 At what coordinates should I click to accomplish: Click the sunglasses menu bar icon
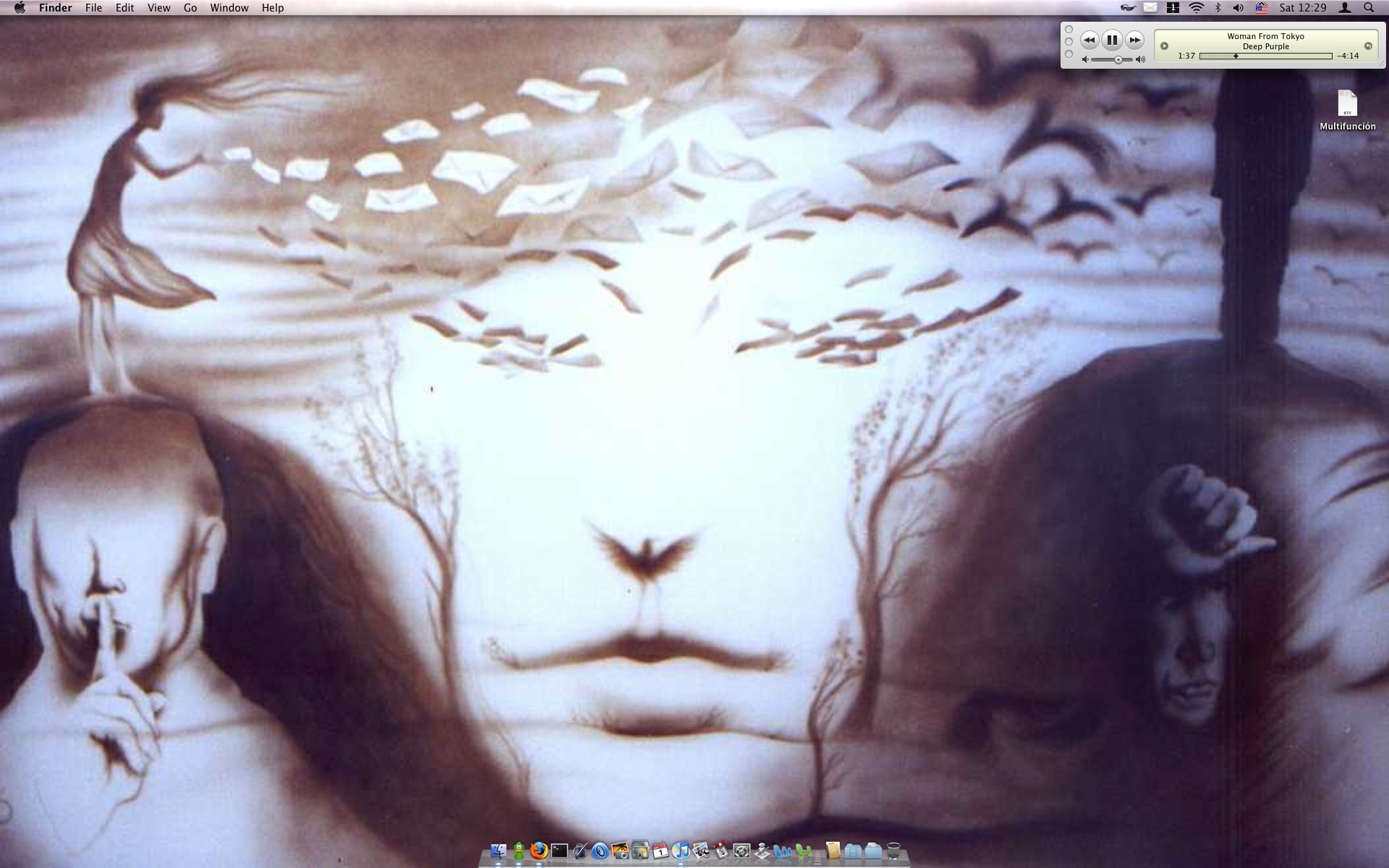[1128, 8]
